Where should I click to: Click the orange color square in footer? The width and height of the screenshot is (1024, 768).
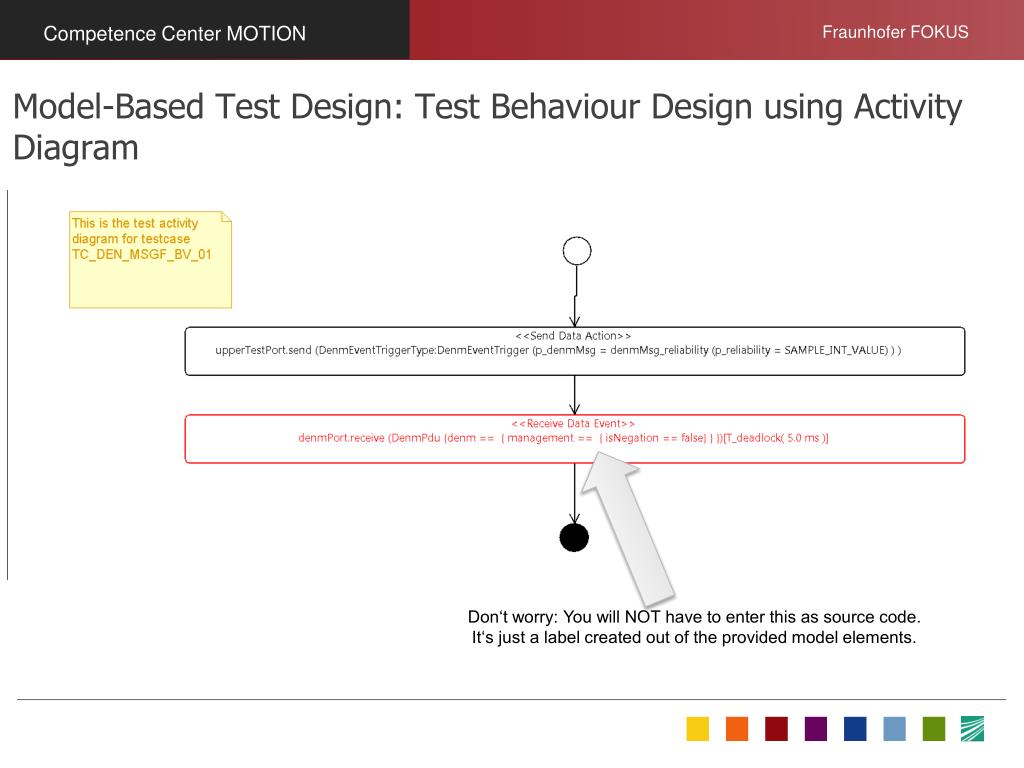pyautogui.click(x=737, y=729)
